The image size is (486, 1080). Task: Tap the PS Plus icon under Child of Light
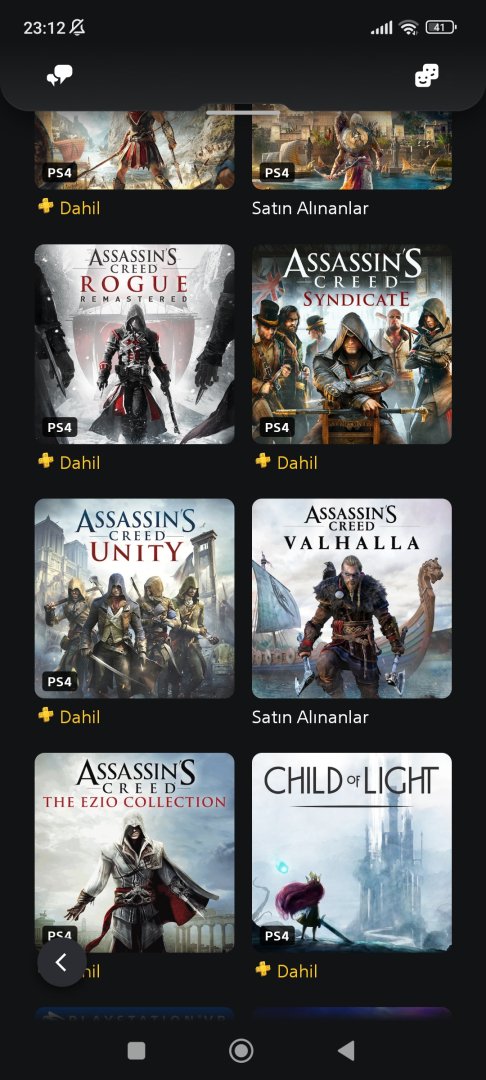pos(263,969)
